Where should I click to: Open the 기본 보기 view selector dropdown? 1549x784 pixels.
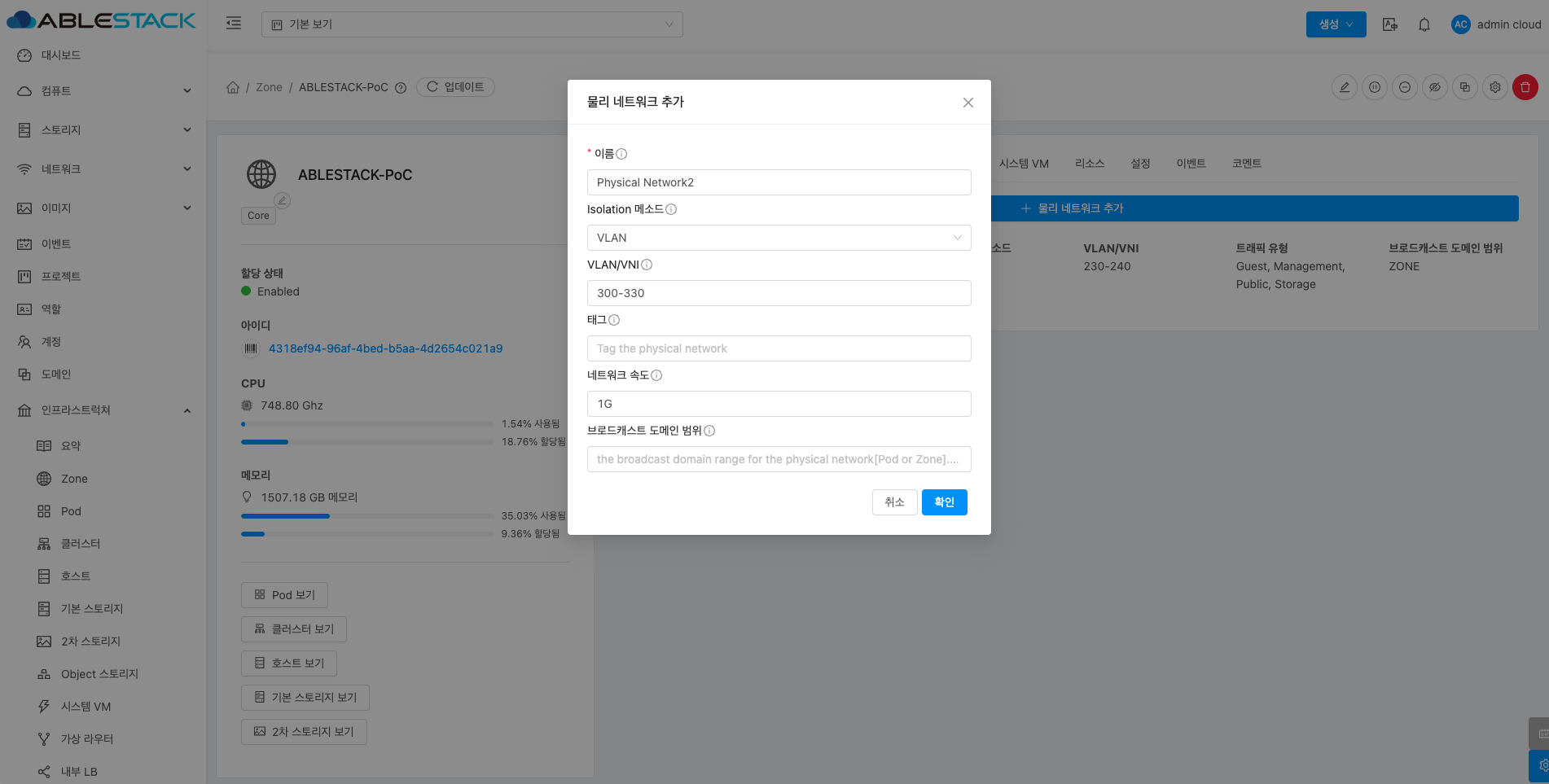[x=472, y=24]
